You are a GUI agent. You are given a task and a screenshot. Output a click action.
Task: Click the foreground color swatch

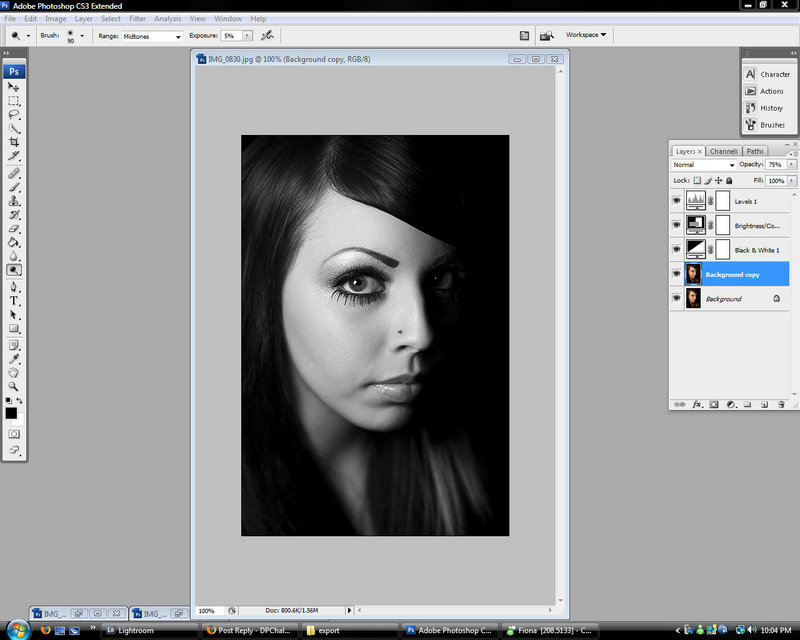pyautogui.click(x=11, y=413)
